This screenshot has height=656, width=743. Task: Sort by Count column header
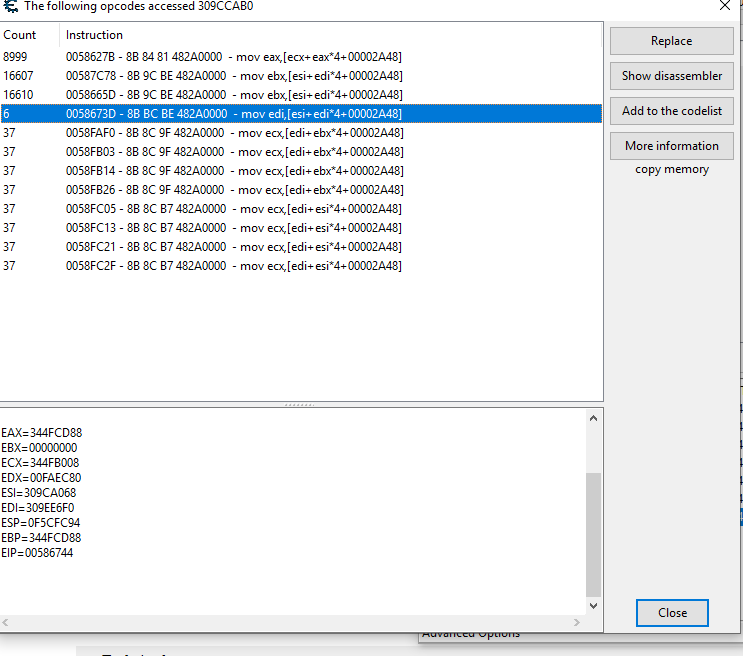29,35
